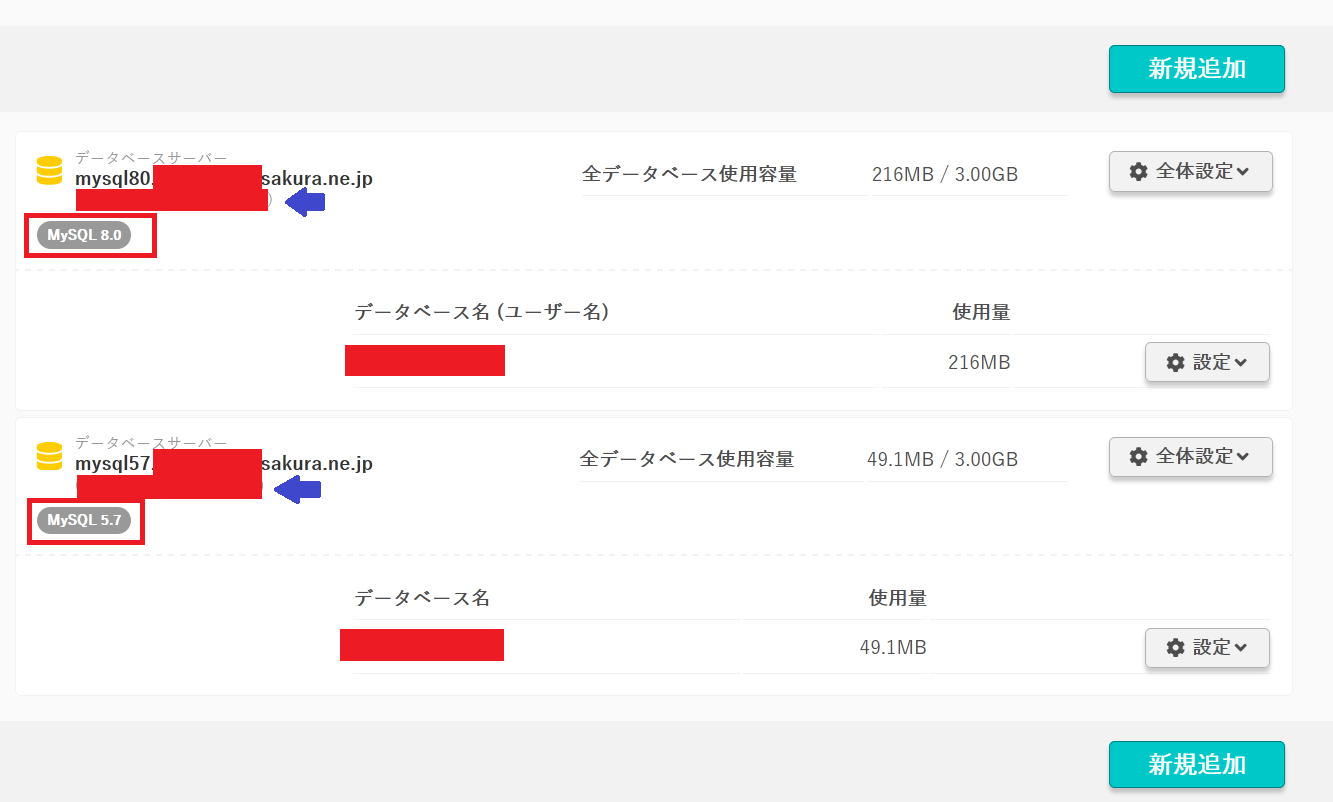Click the mysql57 database server icon
Viewport: 1333px width, 802px height.
click(49, 456)
